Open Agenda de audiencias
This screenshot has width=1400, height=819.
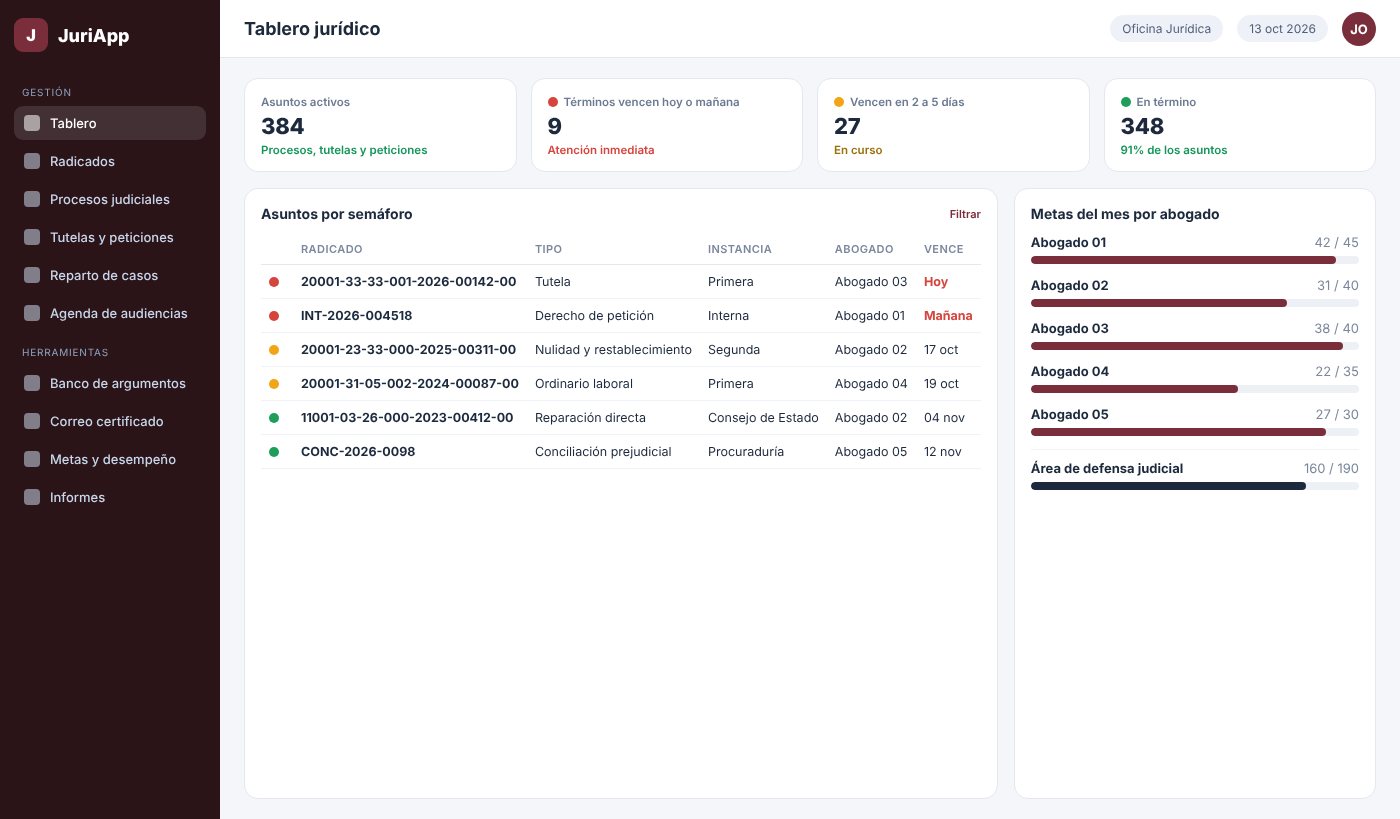[110, 313]
